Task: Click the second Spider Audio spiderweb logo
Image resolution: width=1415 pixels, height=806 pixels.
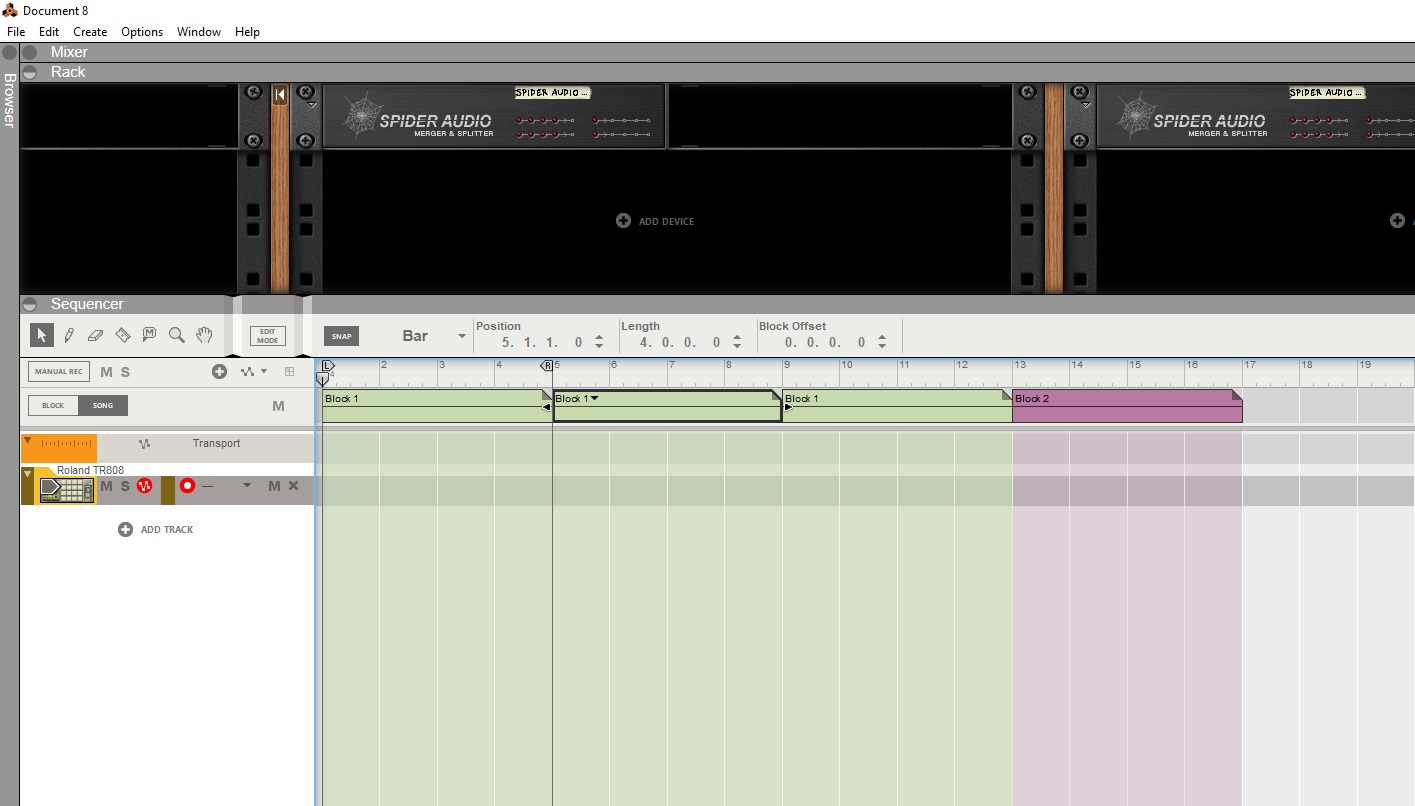Action: 1135,115
